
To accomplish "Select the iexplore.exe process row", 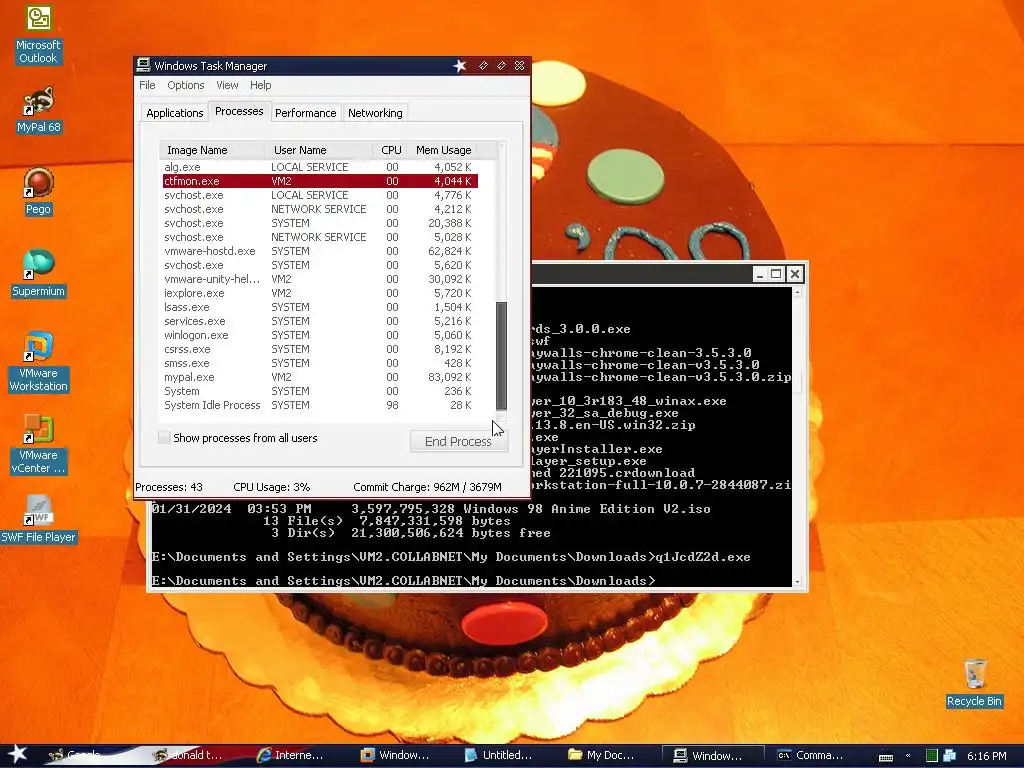I will pos(320,293).
